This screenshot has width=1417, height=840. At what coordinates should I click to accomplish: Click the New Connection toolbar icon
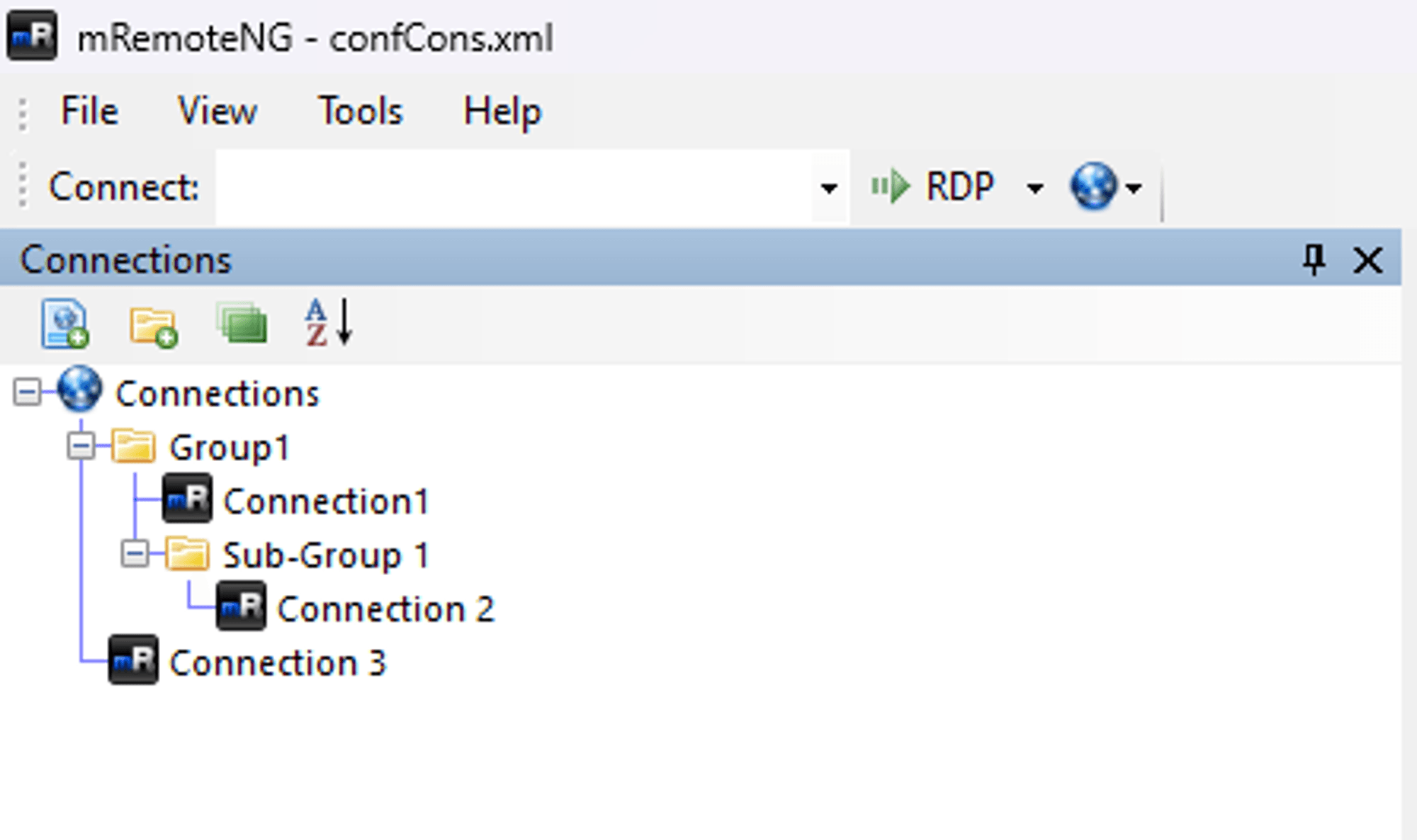pos(64,324)
